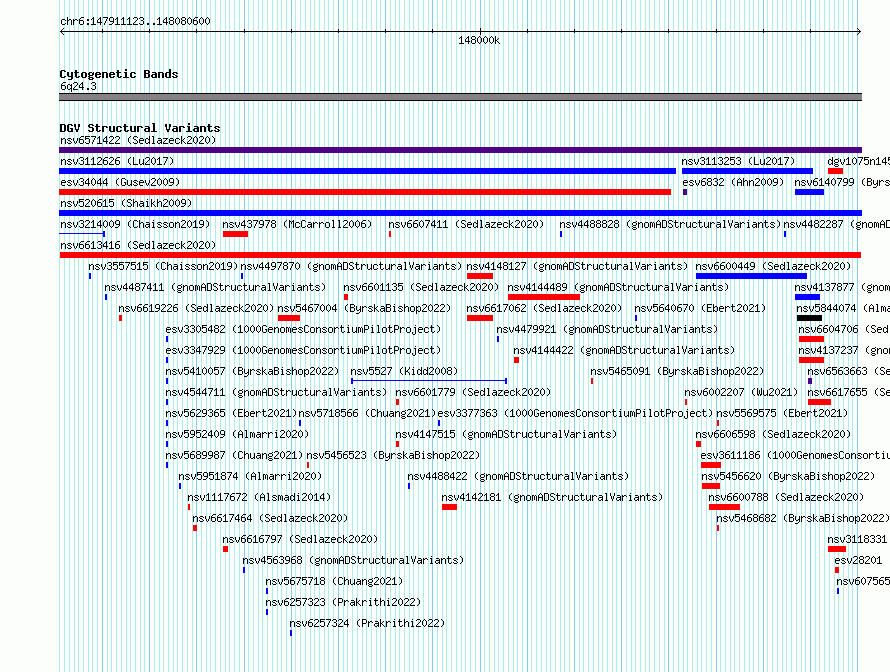890x672 pixels.
Task: Select nsv4544711 (gnomADStructuralVariants) label
Action: click(276, 392)
